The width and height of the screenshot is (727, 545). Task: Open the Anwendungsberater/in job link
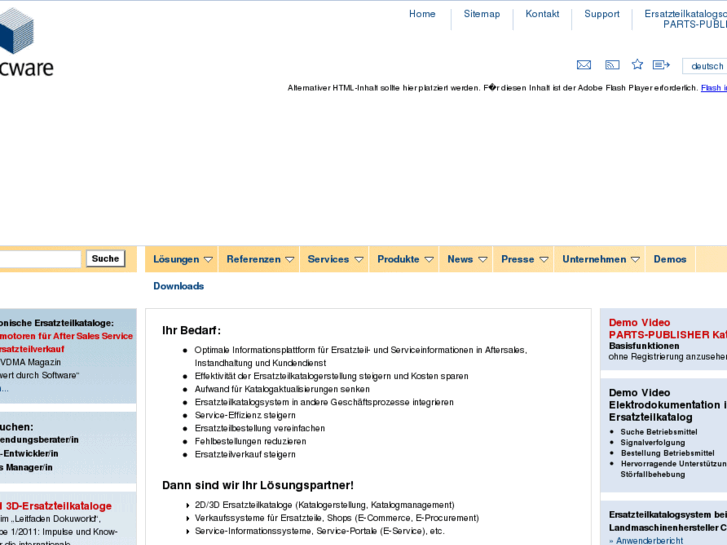[x=39, y=440]
